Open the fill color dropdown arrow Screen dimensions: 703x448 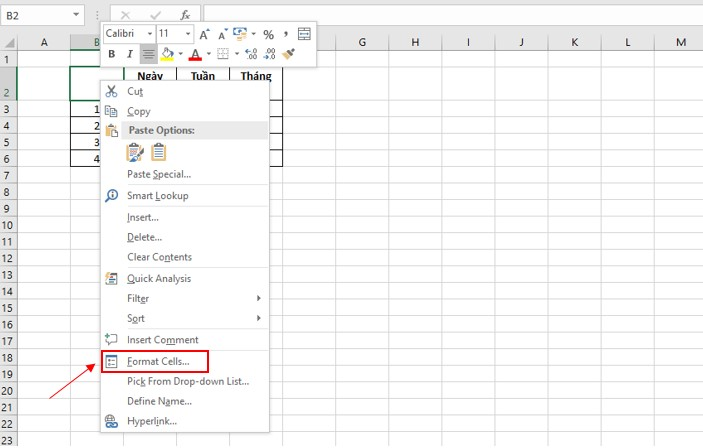[181, 54]
